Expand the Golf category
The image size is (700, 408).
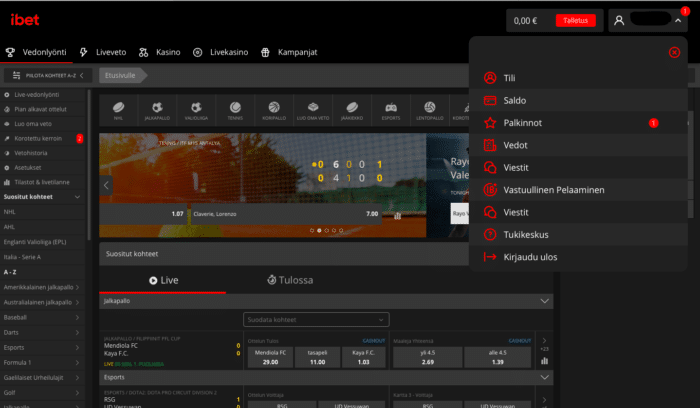(x=42, y=392)
